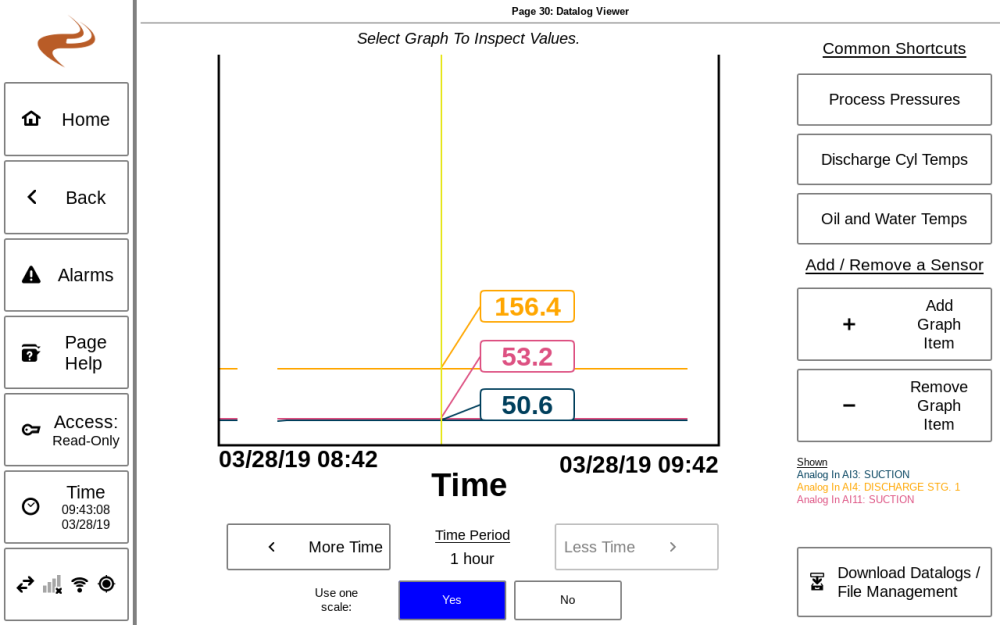Open Alarms via the warning triangle icon

(x=31, y=273)
